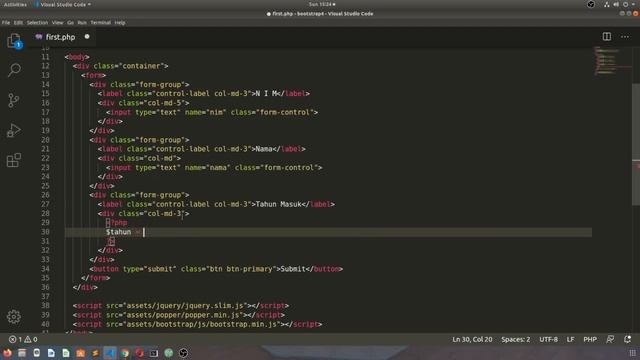Open the system menu arrow in top bar
Screen dimensions: 640x360
(x=634, y=4)
